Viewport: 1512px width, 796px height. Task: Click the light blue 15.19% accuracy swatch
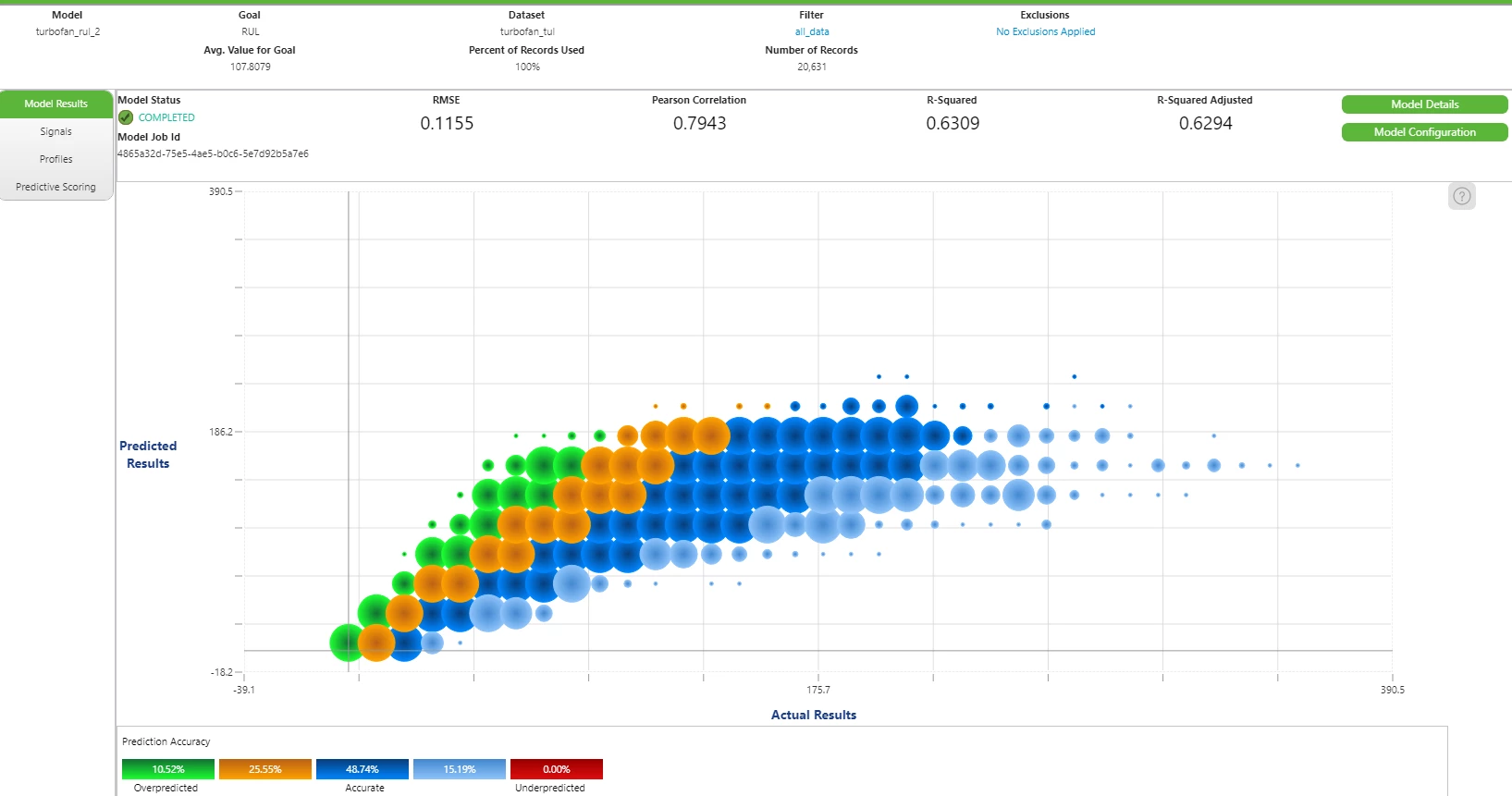(x=460, y=769)
